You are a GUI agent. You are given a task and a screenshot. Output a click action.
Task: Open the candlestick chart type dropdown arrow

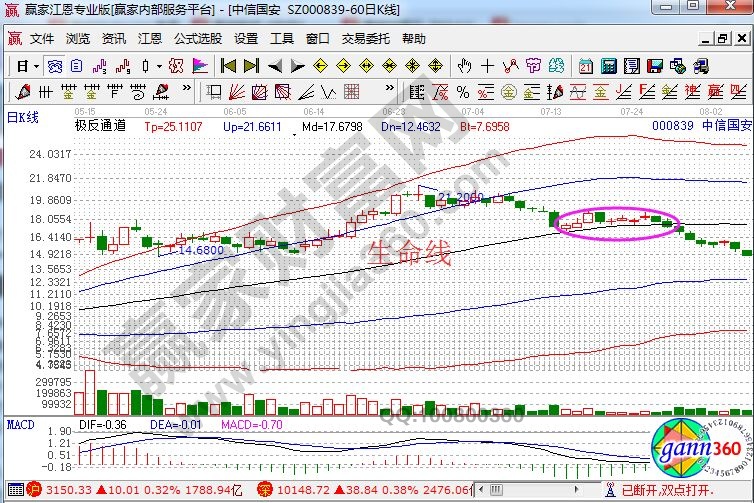[x=160, y=66]
